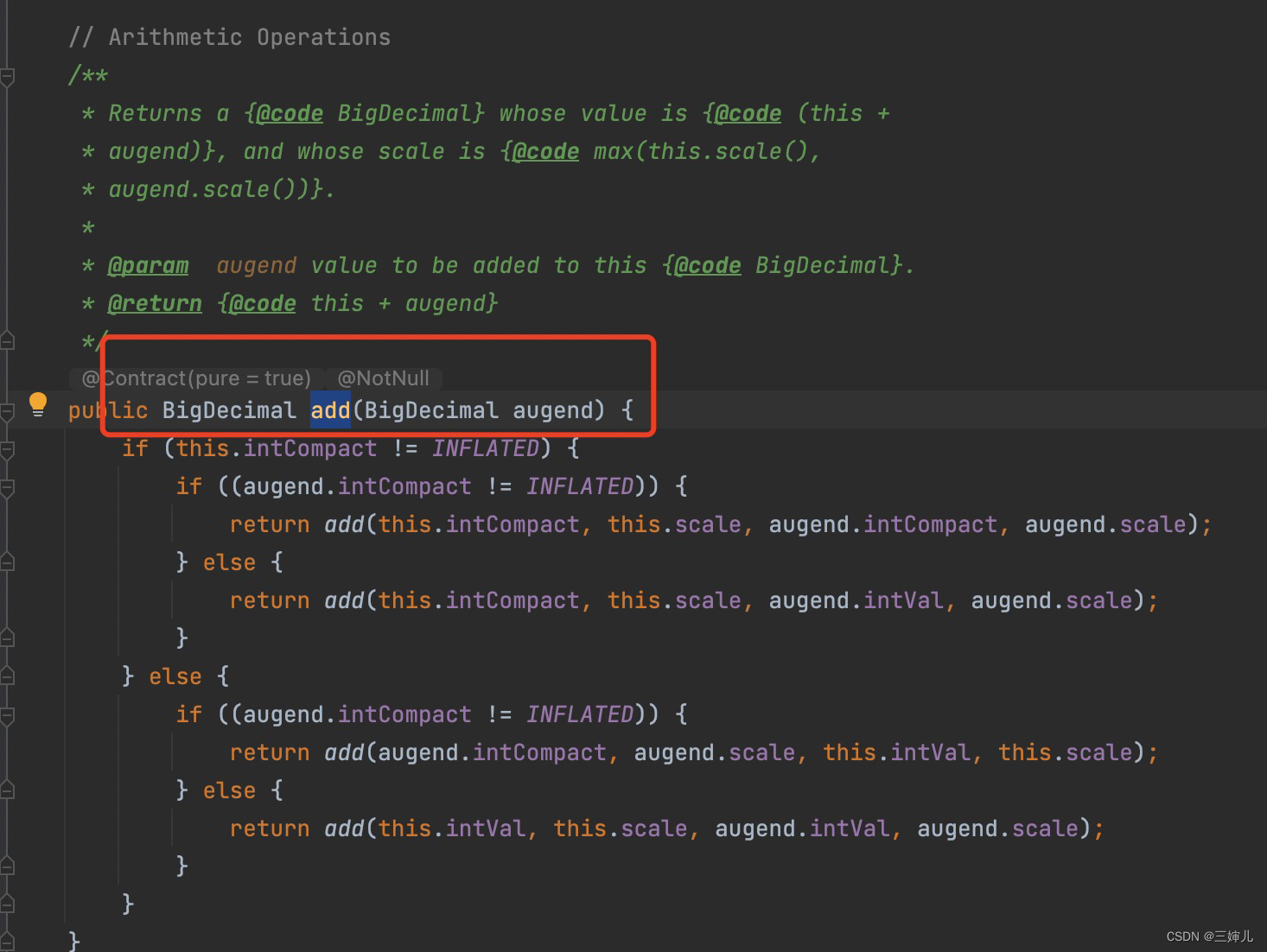Click the "BigDecimal" return type before "add"
The height and width of the screenshot is (952, 1267).
229,409
